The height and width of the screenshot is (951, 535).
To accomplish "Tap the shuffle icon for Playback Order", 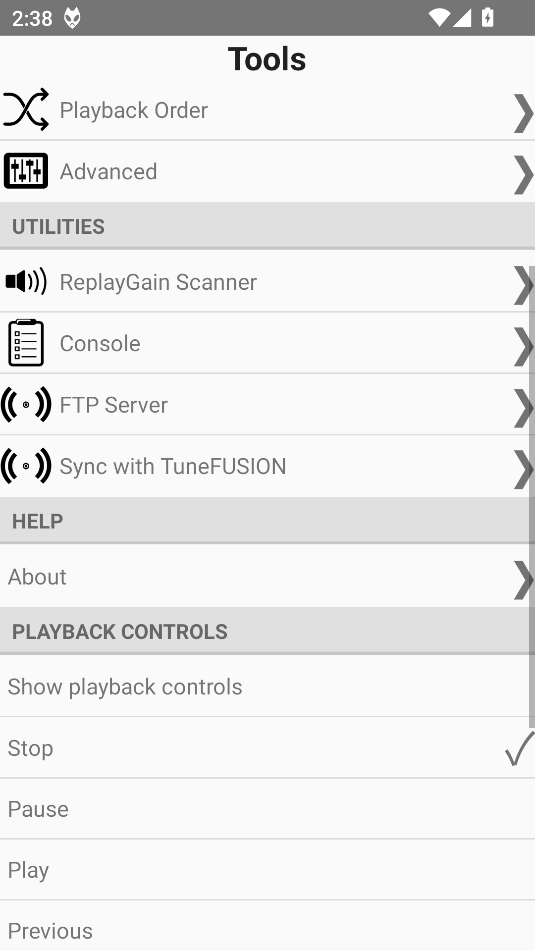I will point(25,110).
